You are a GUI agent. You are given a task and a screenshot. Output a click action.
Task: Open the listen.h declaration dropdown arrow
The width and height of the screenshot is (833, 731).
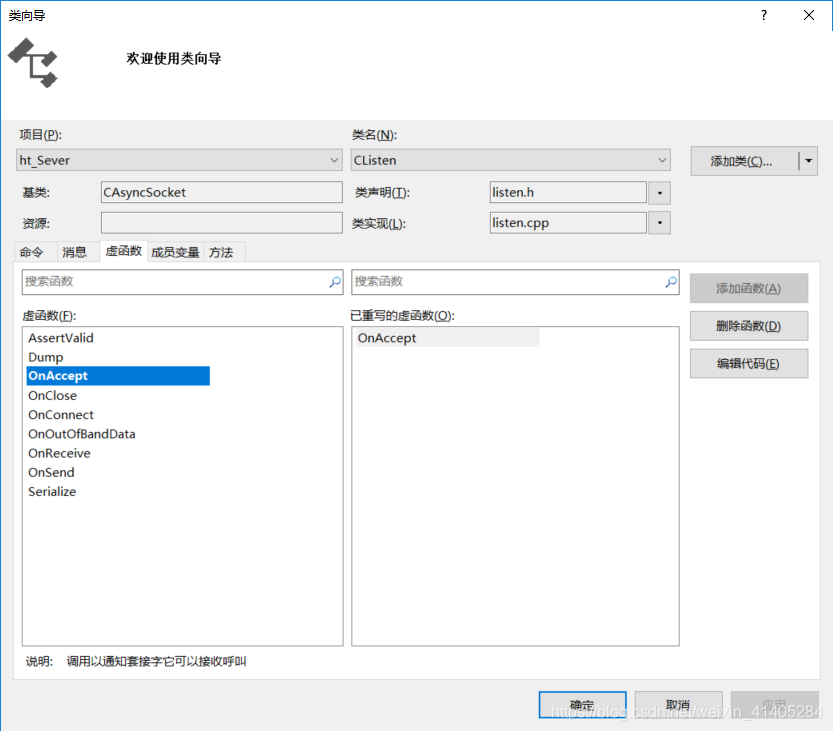659,192
